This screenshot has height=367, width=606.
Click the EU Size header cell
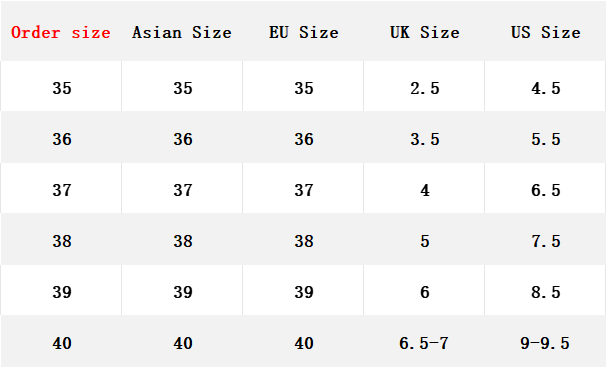303,32
